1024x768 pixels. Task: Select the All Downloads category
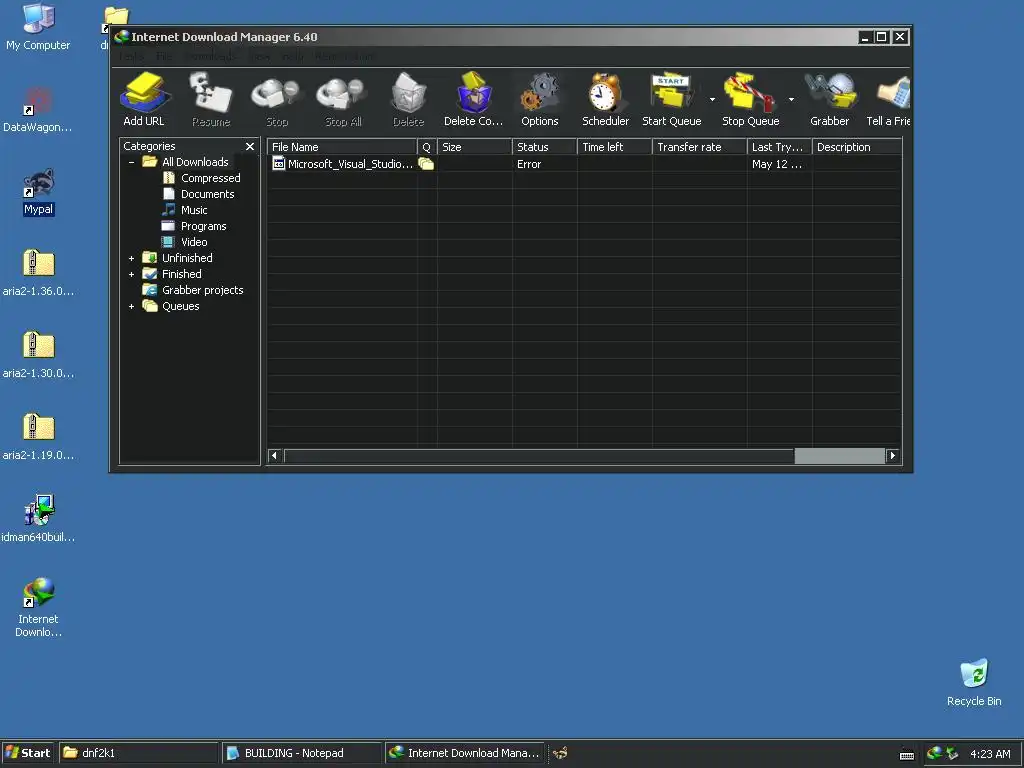pos(195,162)
